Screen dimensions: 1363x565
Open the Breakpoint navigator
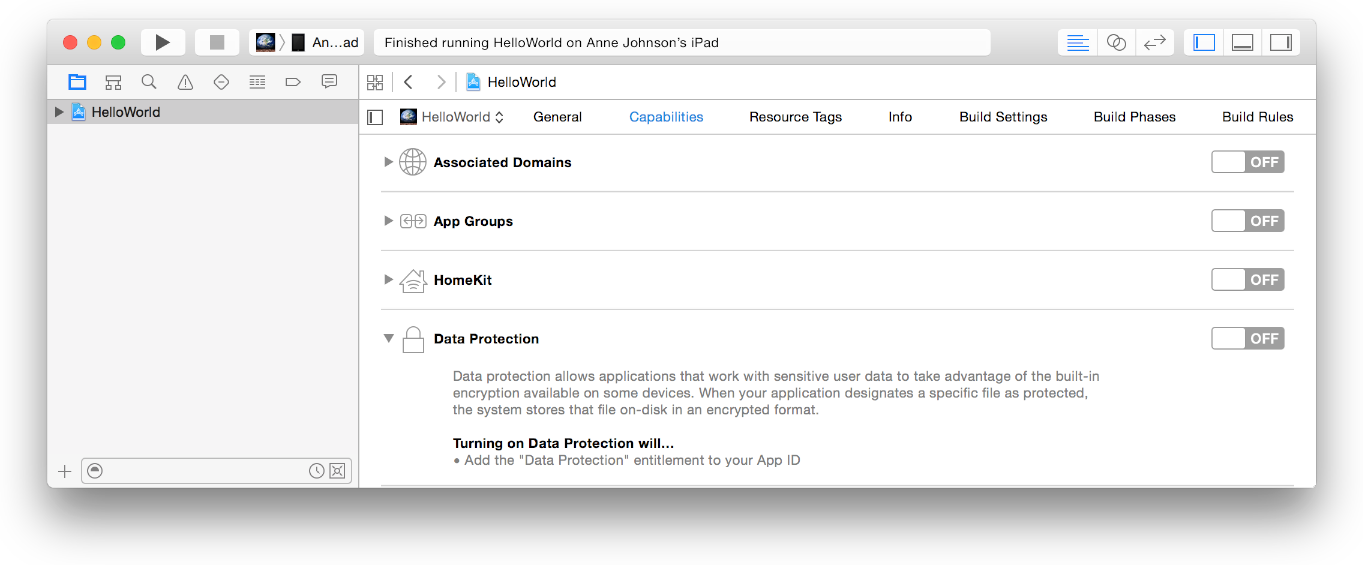pos(293,82)
